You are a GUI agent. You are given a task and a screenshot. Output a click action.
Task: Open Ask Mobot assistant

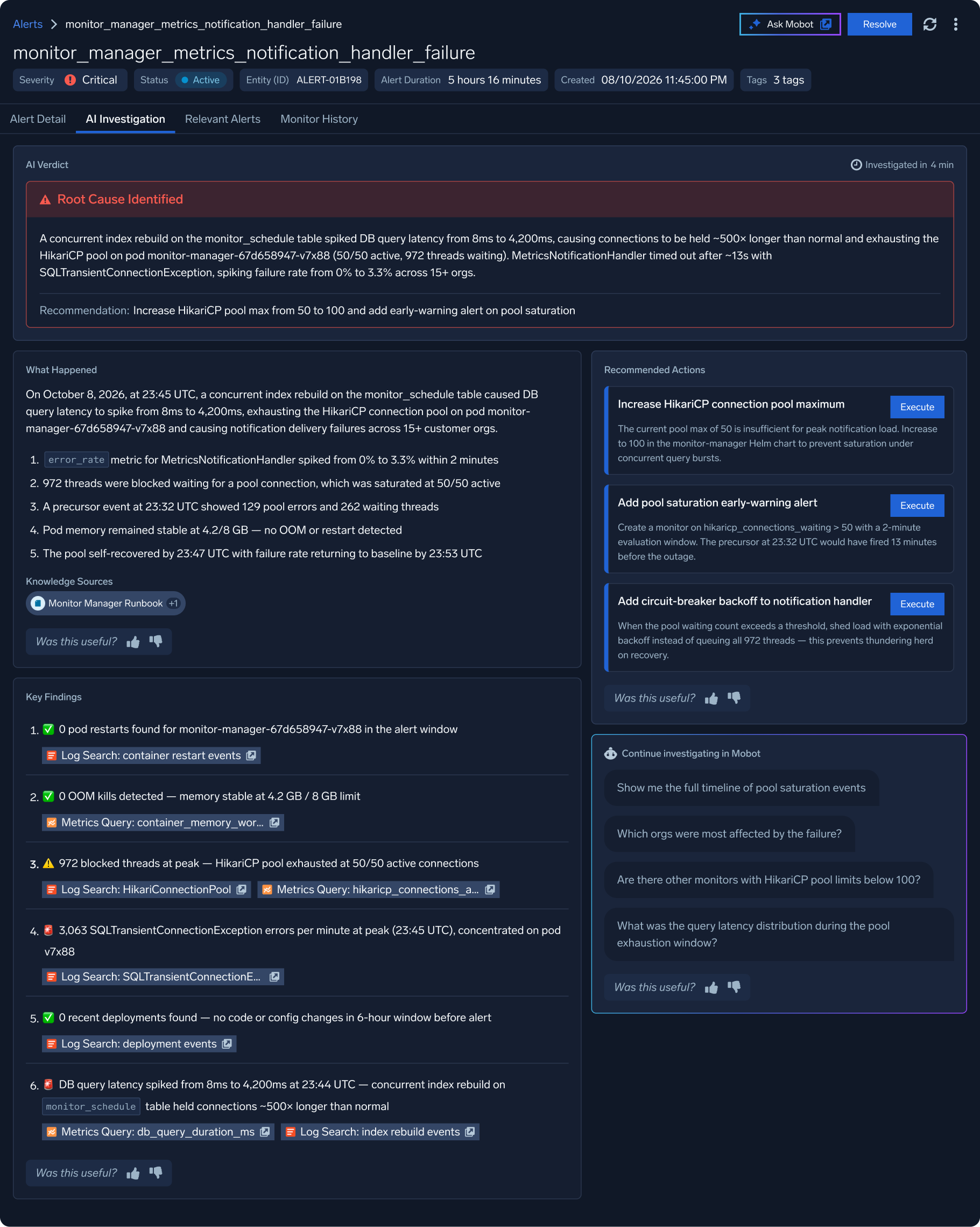[x=790, y=24]
